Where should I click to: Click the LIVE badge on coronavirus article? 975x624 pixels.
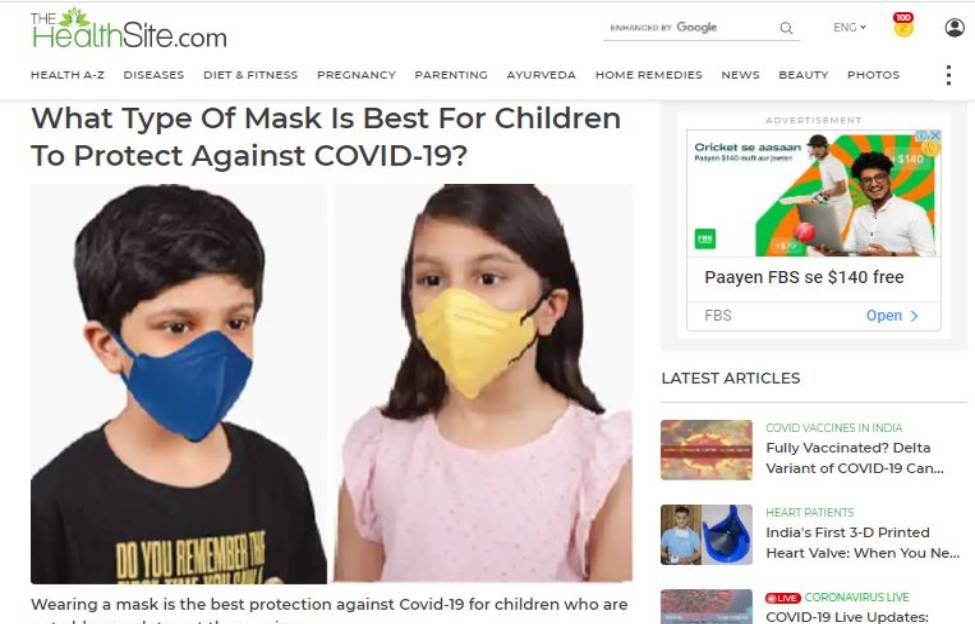(x=783, y=598)
